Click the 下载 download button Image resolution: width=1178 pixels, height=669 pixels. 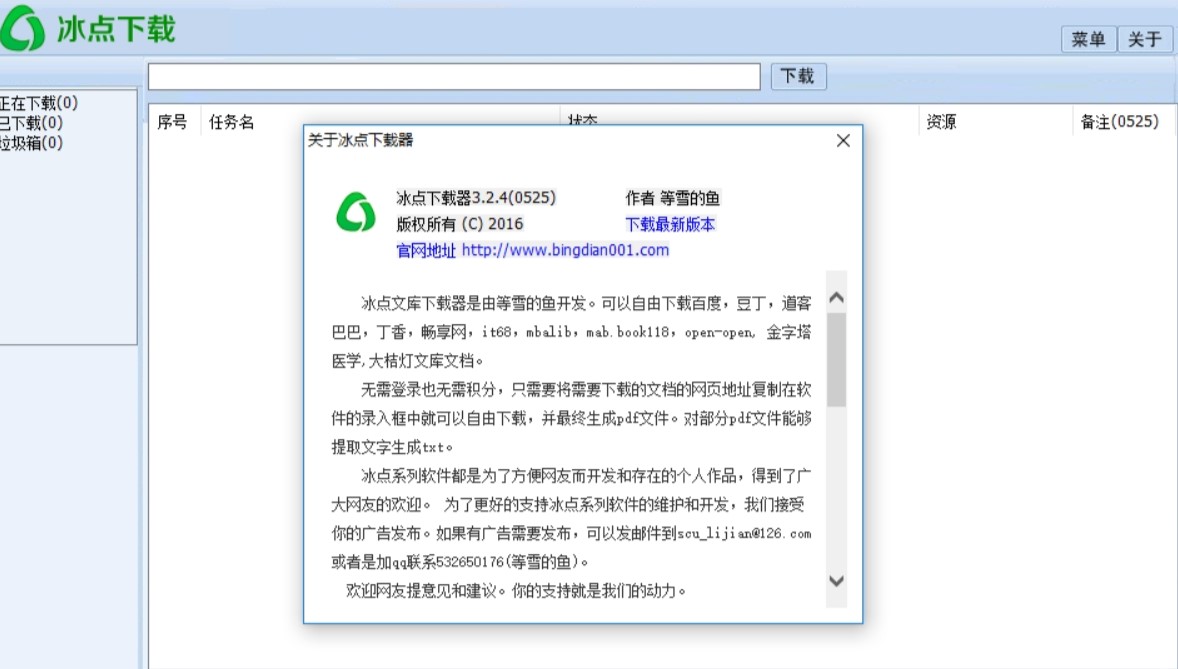(797, 76)
